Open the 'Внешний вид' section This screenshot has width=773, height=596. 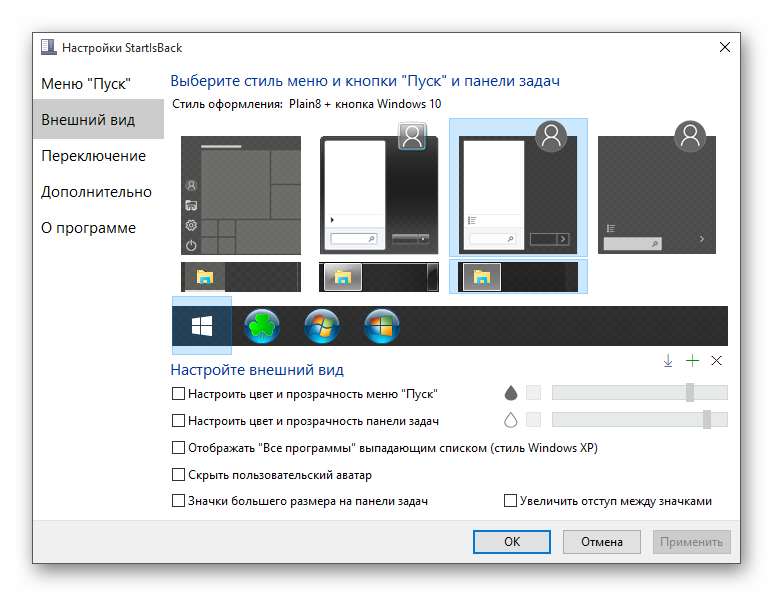click(99, 119)
